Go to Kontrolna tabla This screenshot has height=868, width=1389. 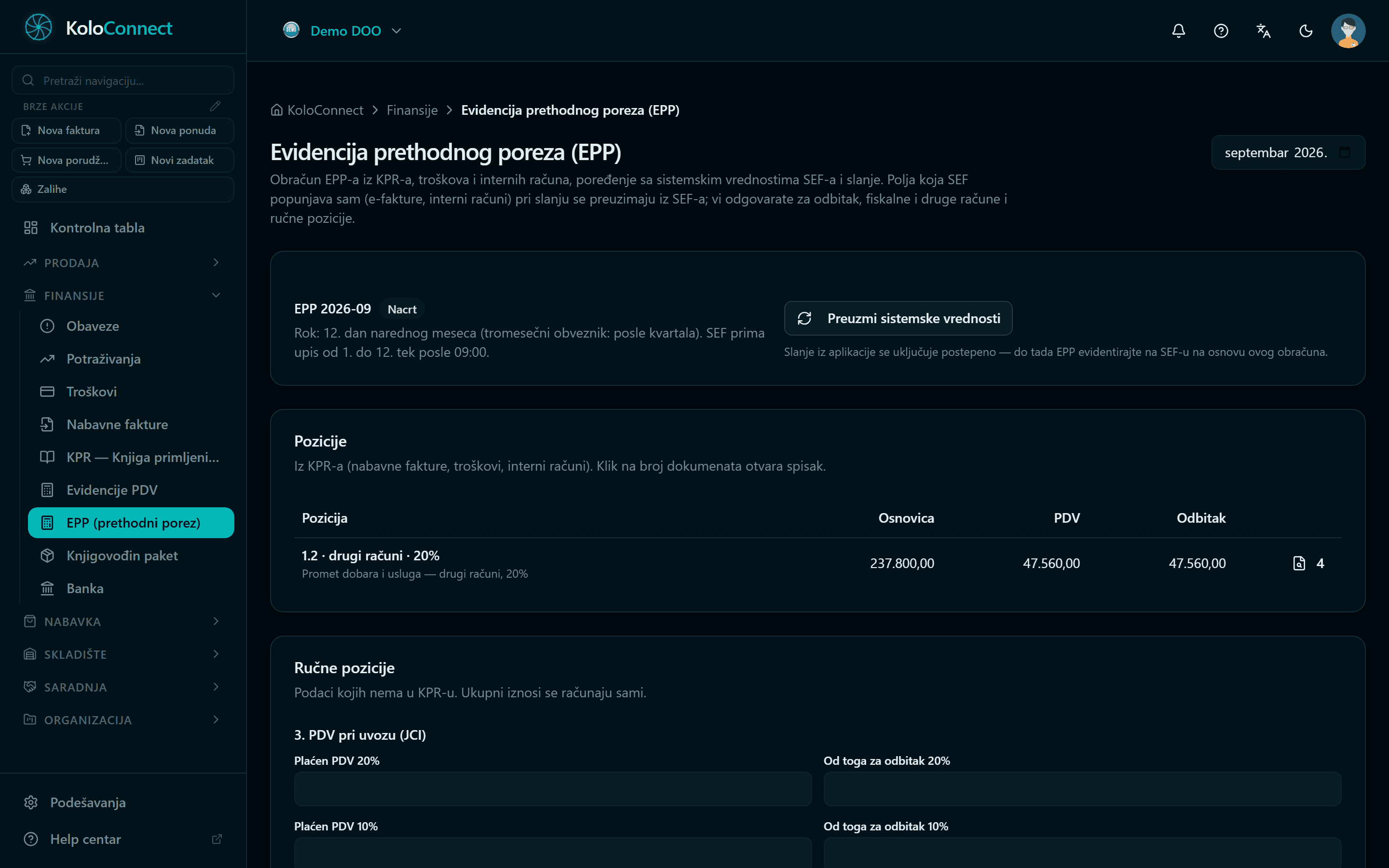(123, 228)
